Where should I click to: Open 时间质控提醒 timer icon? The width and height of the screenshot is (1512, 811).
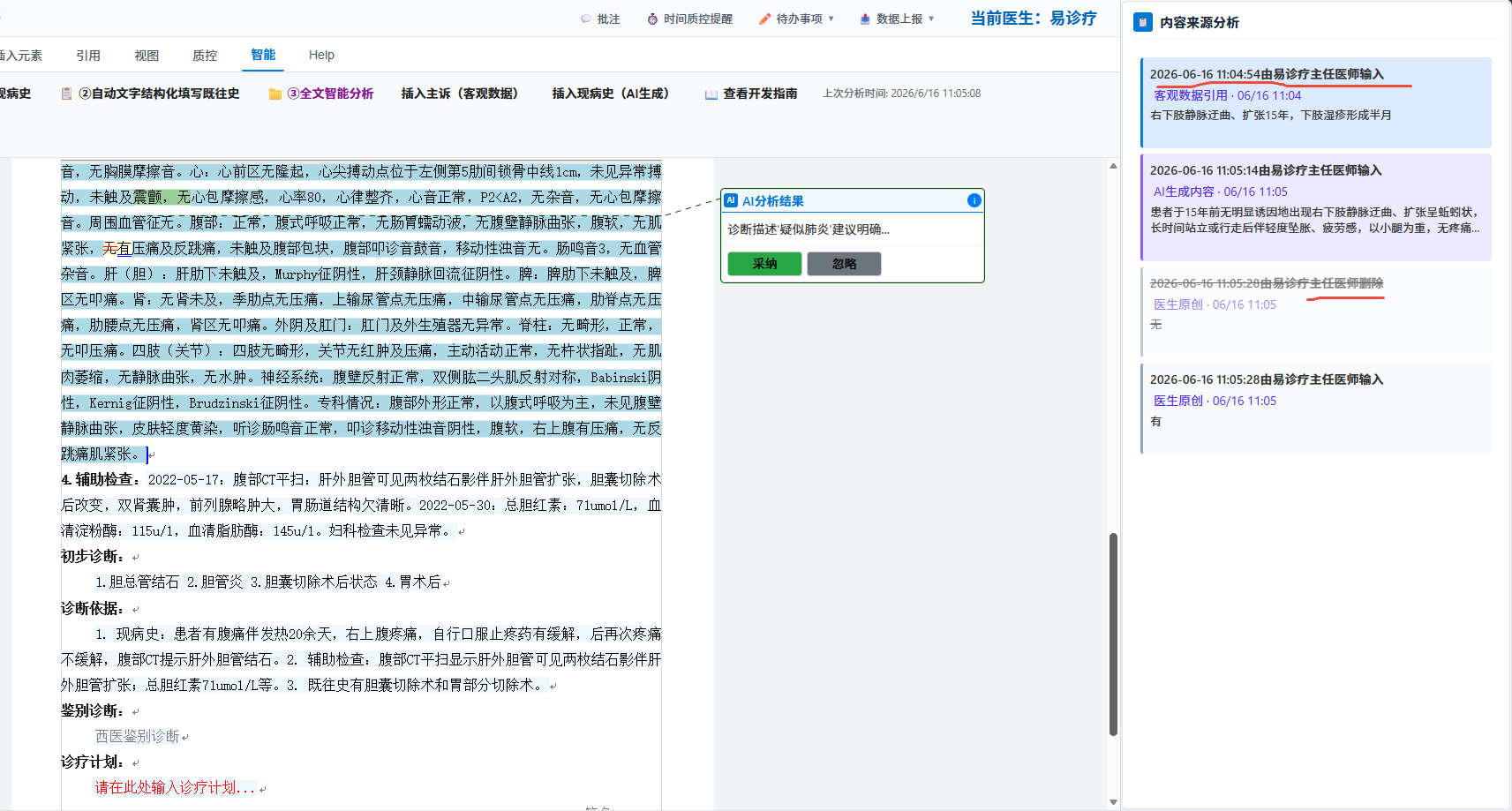[652, 19]
